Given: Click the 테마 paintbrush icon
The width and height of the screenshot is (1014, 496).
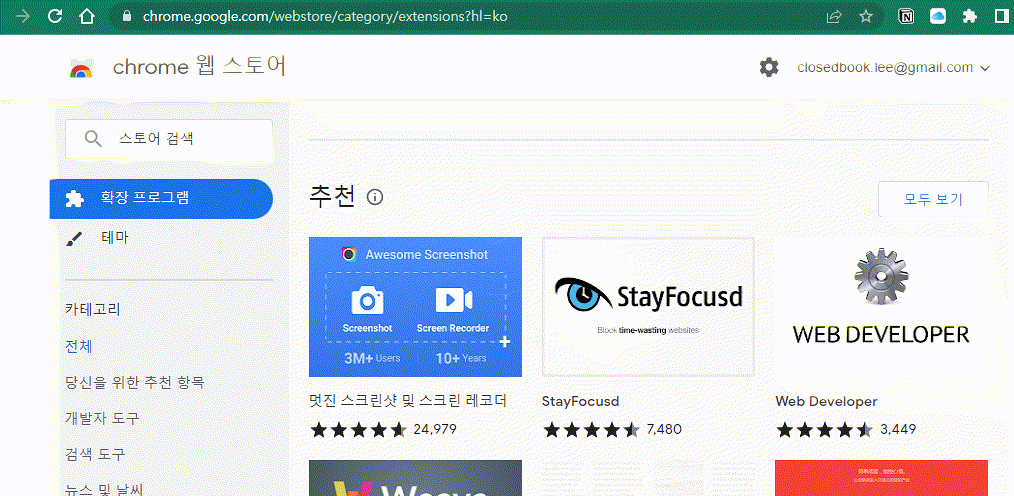Looking at the screenshot, I should coord(74,239).
